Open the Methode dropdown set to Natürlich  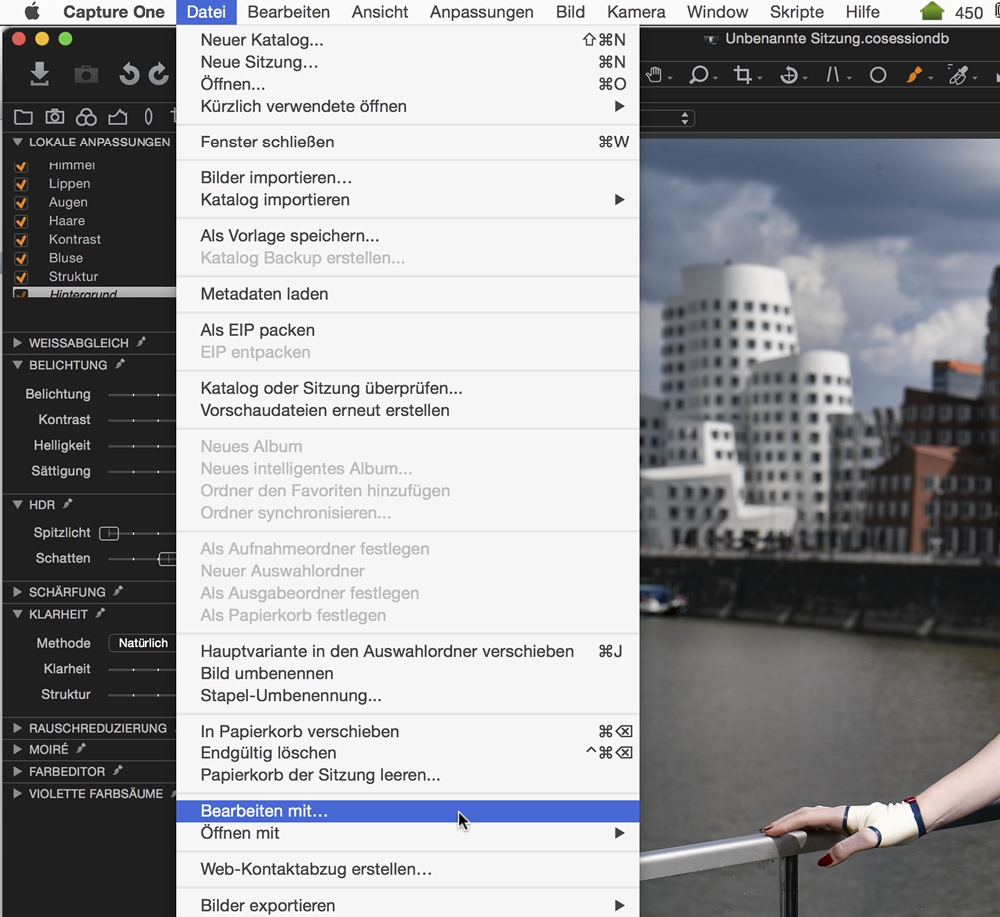[x=142, y=643]
